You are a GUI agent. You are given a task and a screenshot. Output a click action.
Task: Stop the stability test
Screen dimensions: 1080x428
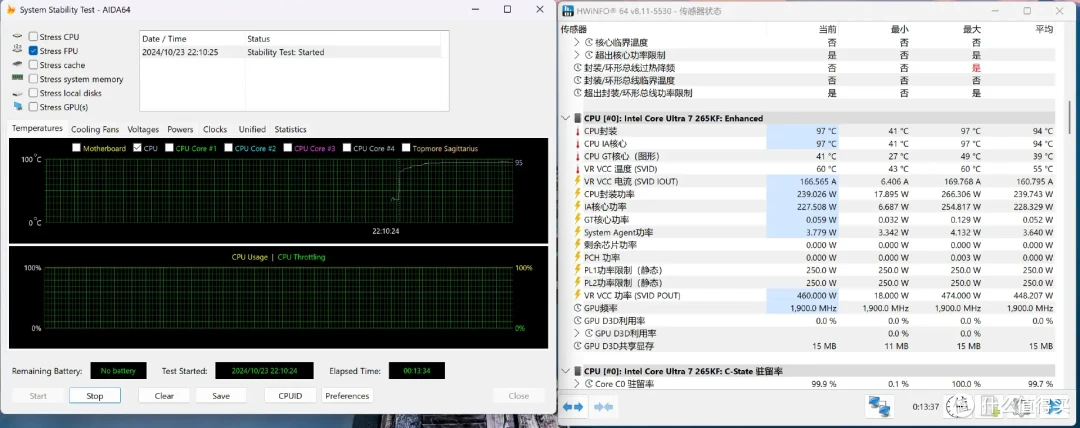(95, 396)
